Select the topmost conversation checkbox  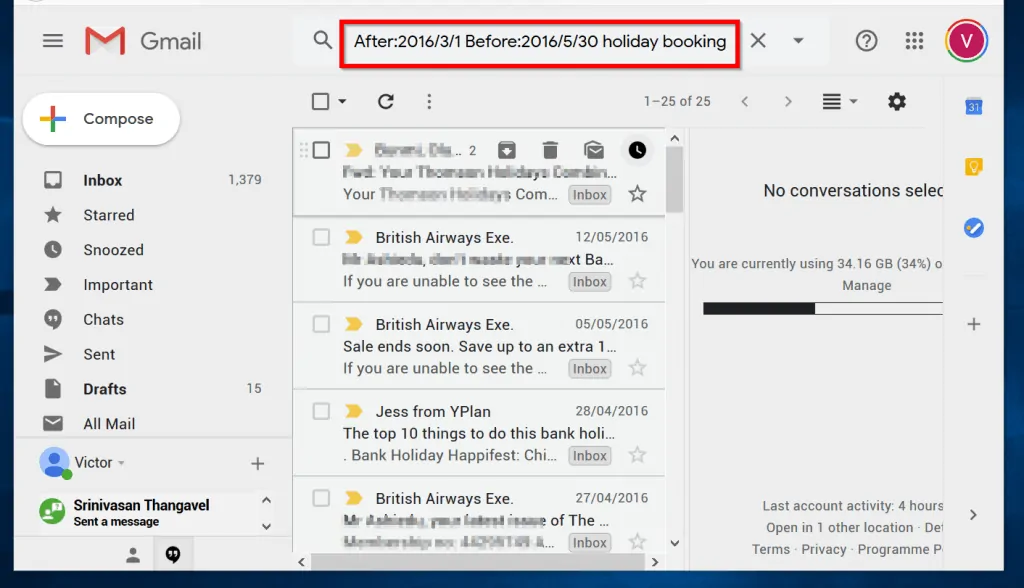click(x=323, y=150)
